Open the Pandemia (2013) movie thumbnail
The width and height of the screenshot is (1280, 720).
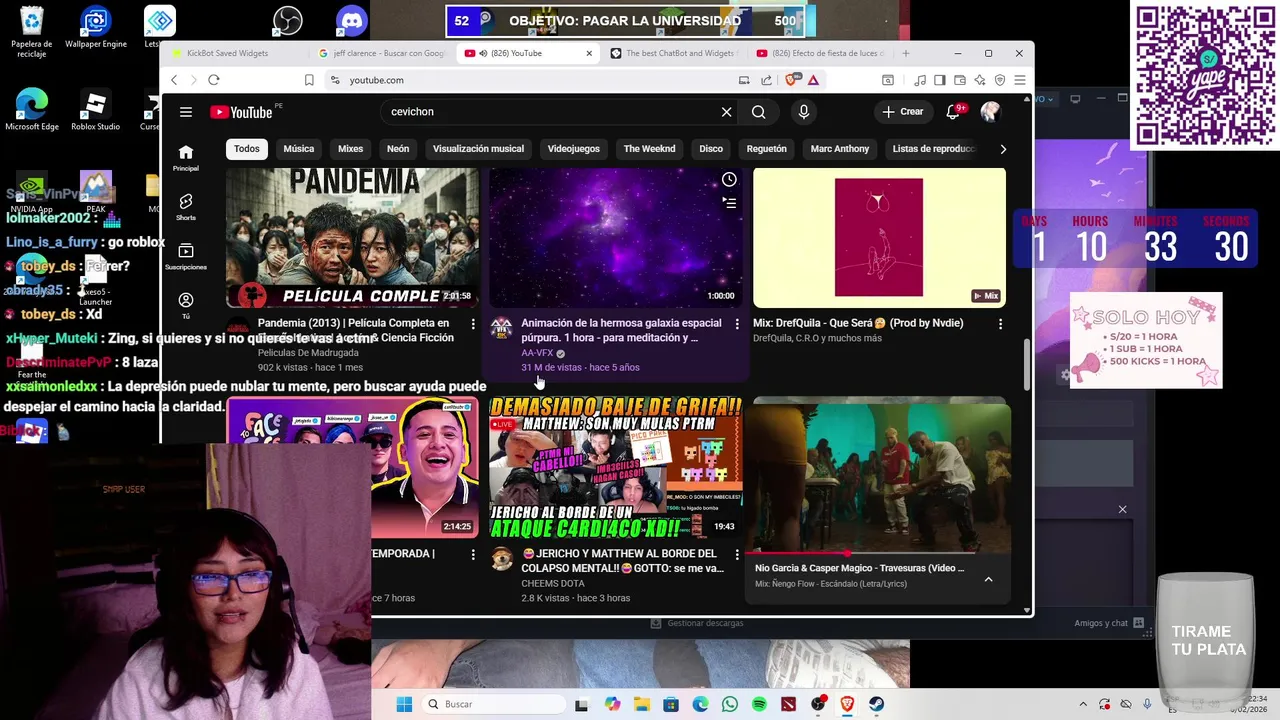click(x=352, y=237)
